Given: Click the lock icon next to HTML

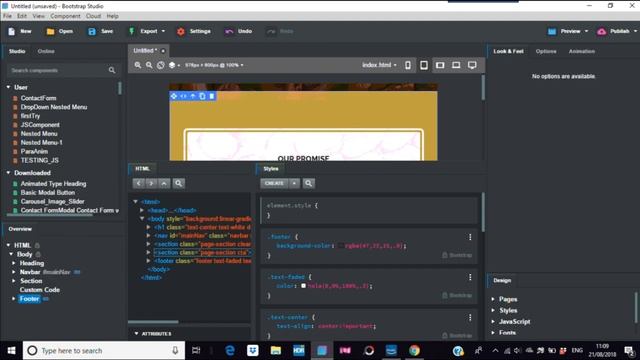Looking at the screenshot, I should click(x=37, y=245).
